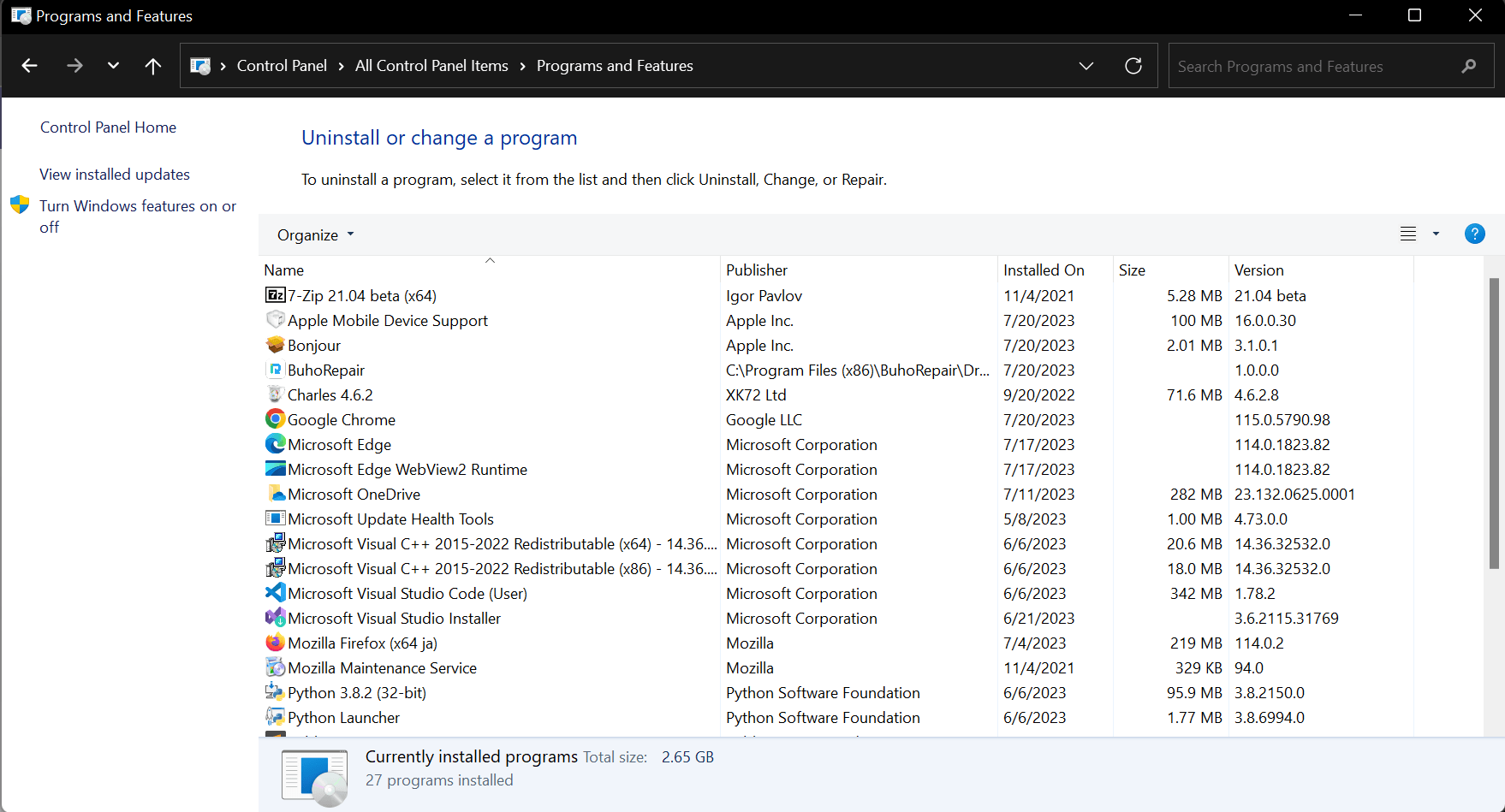Viewport: 1505px width, 812px height.
Task: Select Microsoft Visual Studio Installer name
Action: (394, 619)
